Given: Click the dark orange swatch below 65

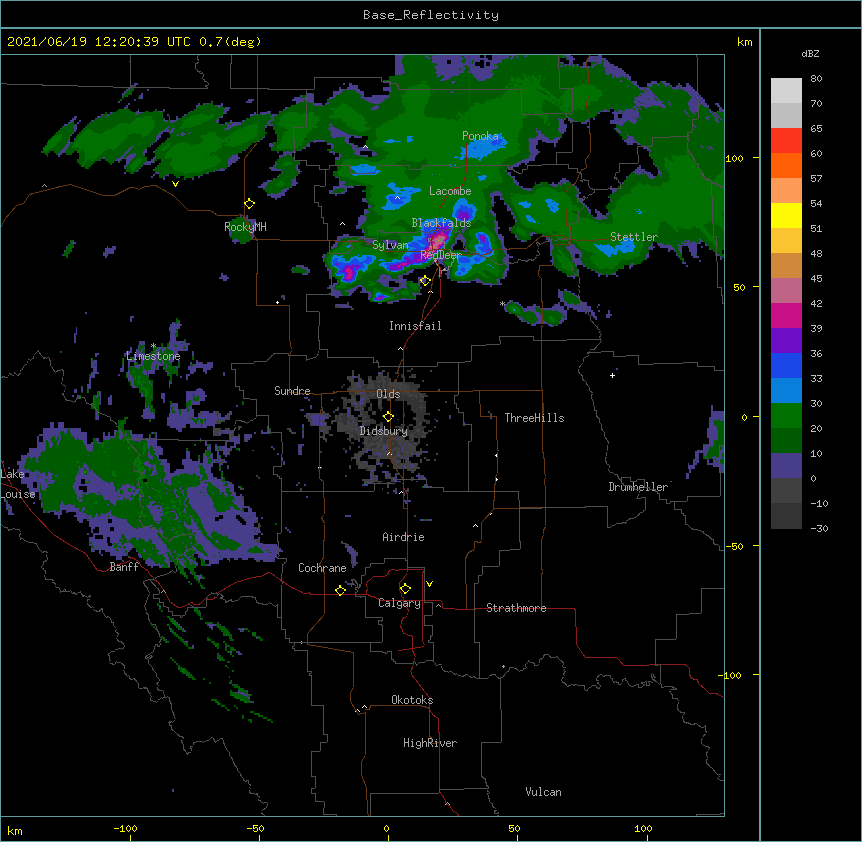Looking at the screenshot, I should point(786,165).
